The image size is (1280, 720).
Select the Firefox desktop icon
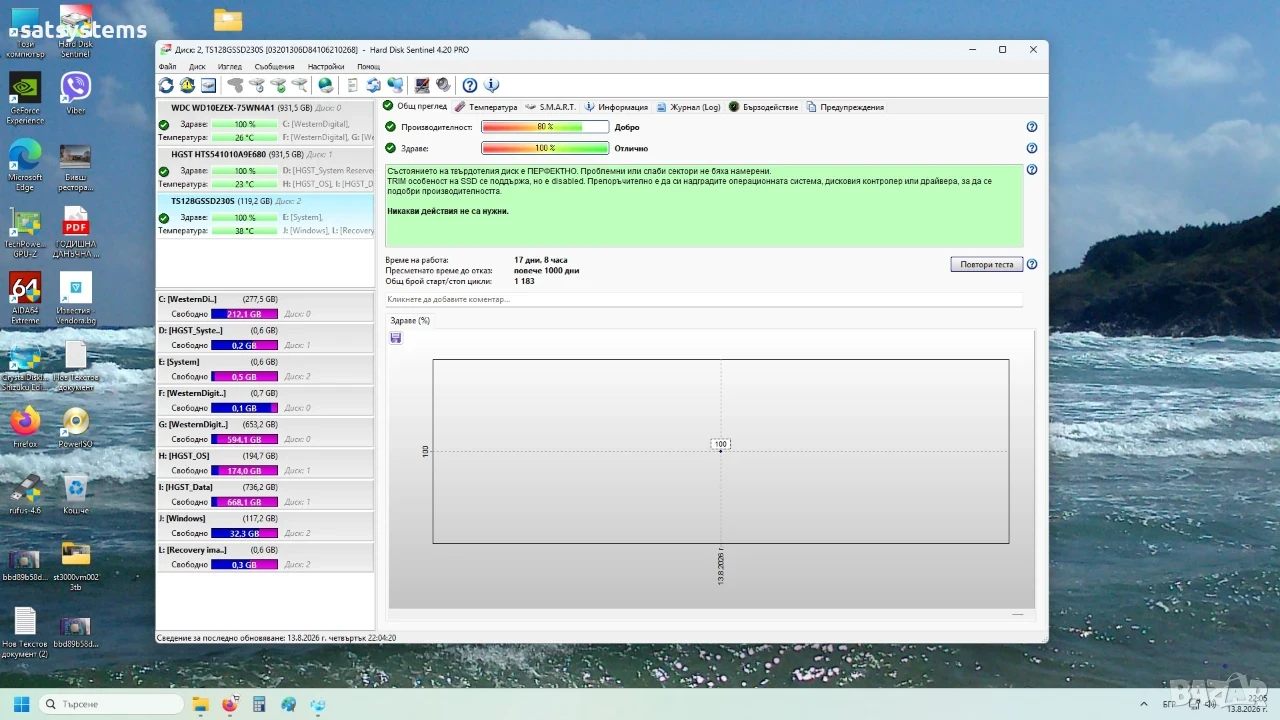click(x=25, y=427)
